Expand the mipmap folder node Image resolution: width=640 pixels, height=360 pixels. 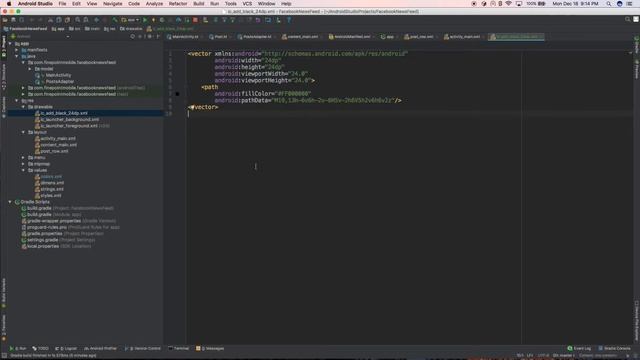coord(23,164)
